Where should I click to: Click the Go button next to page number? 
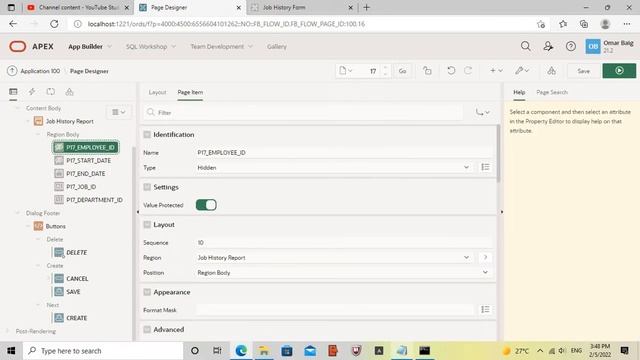point(402,71)
